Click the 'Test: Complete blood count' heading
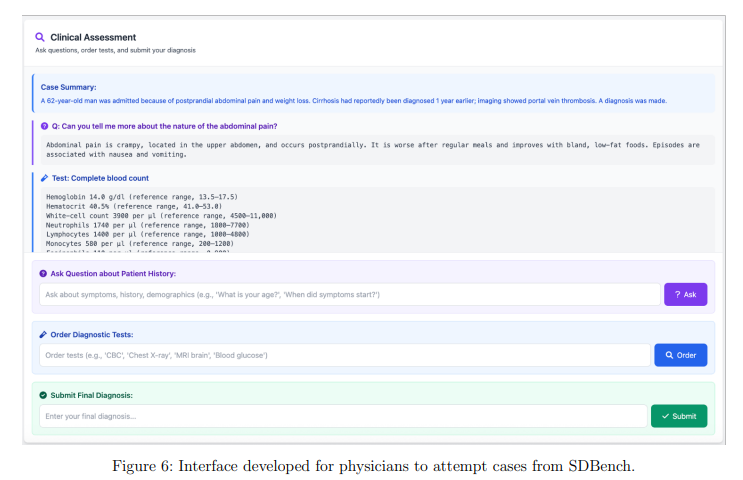The image size is (743, 480). tap(100, 178)
